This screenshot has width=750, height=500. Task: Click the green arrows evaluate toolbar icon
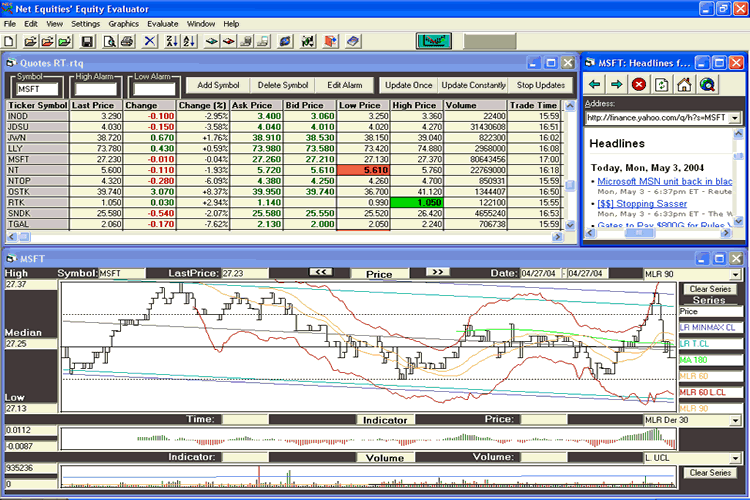(x=308, y=42)
